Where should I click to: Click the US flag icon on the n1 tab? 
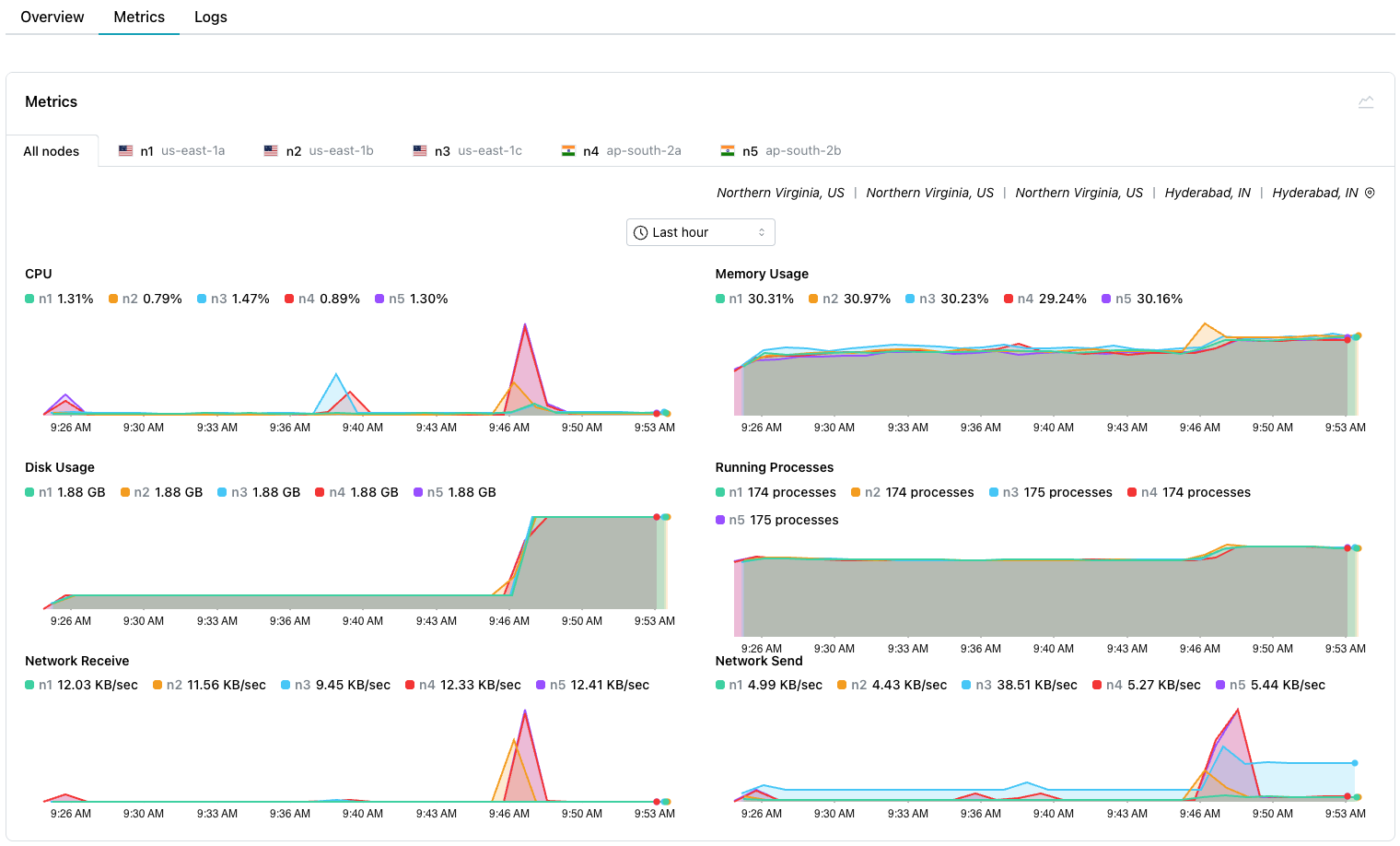point(125,149)
